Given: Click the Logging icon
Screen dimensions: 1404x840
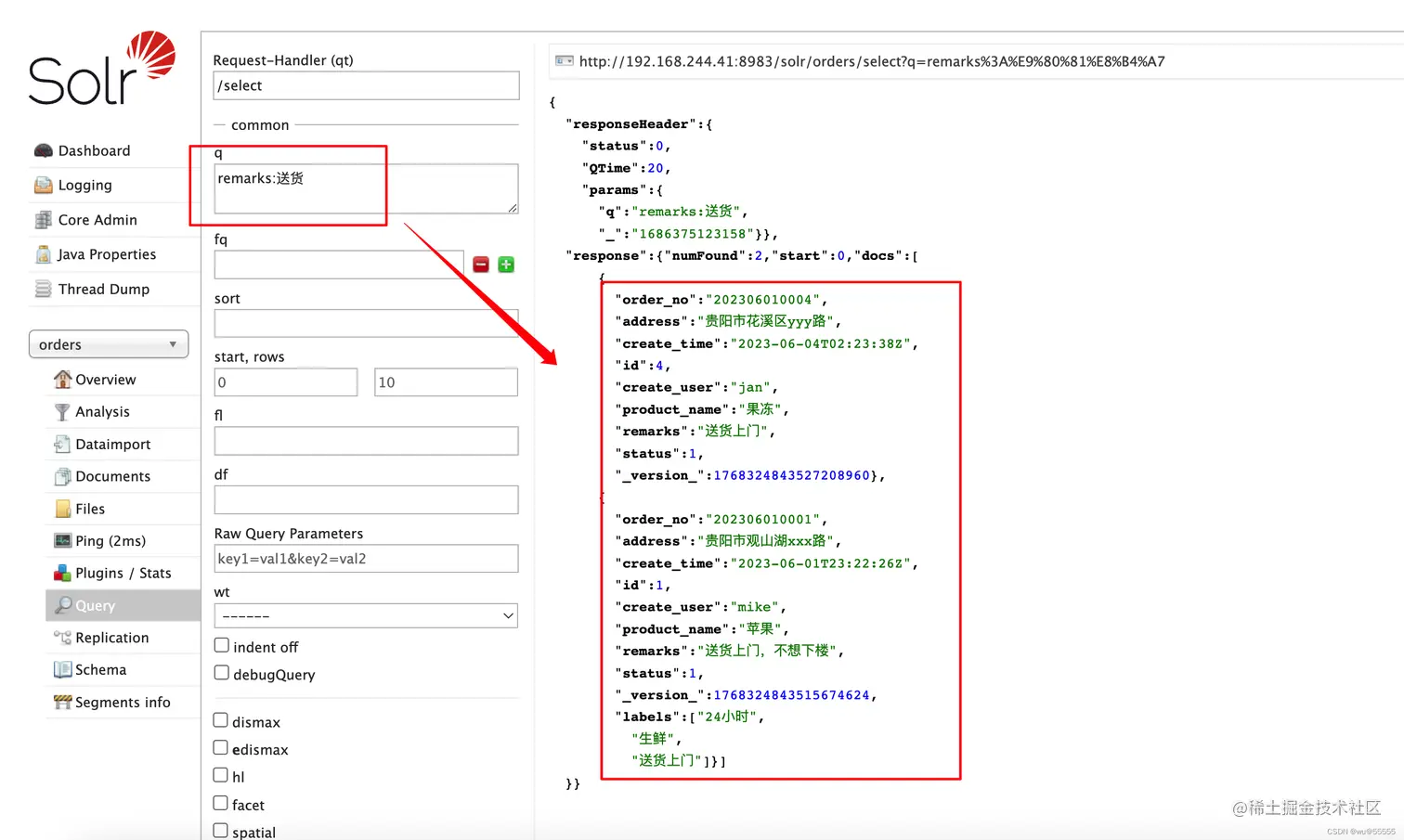Looking at the screenshot, I should tap(43, 186).
